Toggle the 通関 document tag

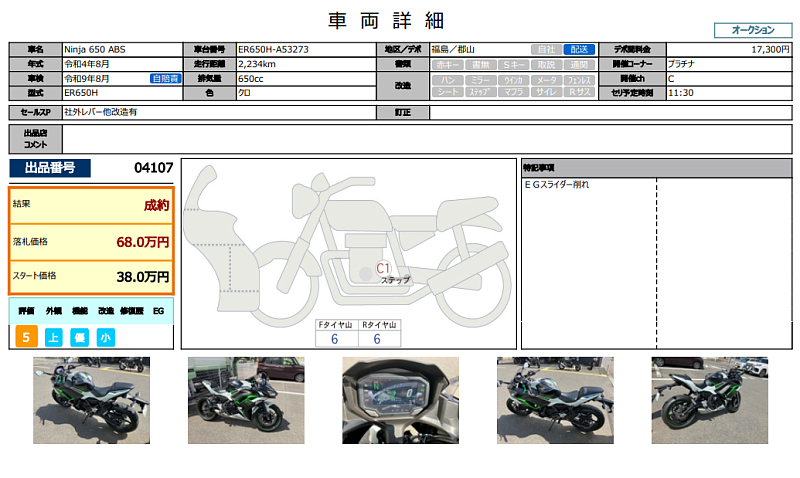[579, 65]
